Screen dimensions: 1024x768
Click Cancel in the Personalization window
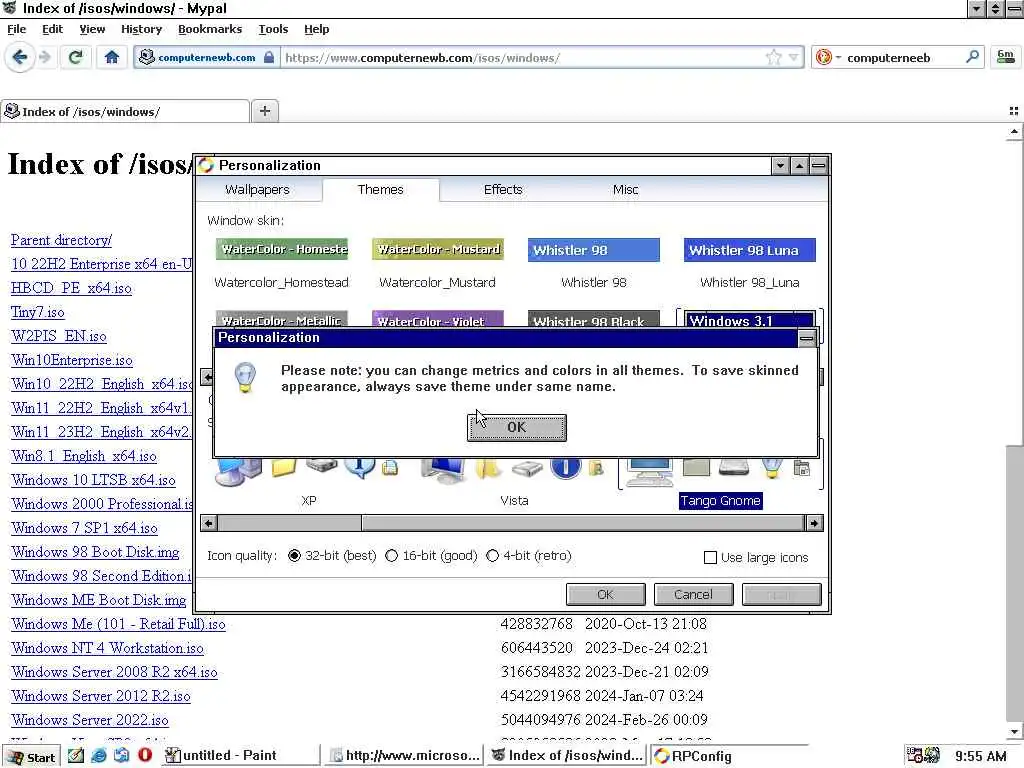tap(694, 594)
